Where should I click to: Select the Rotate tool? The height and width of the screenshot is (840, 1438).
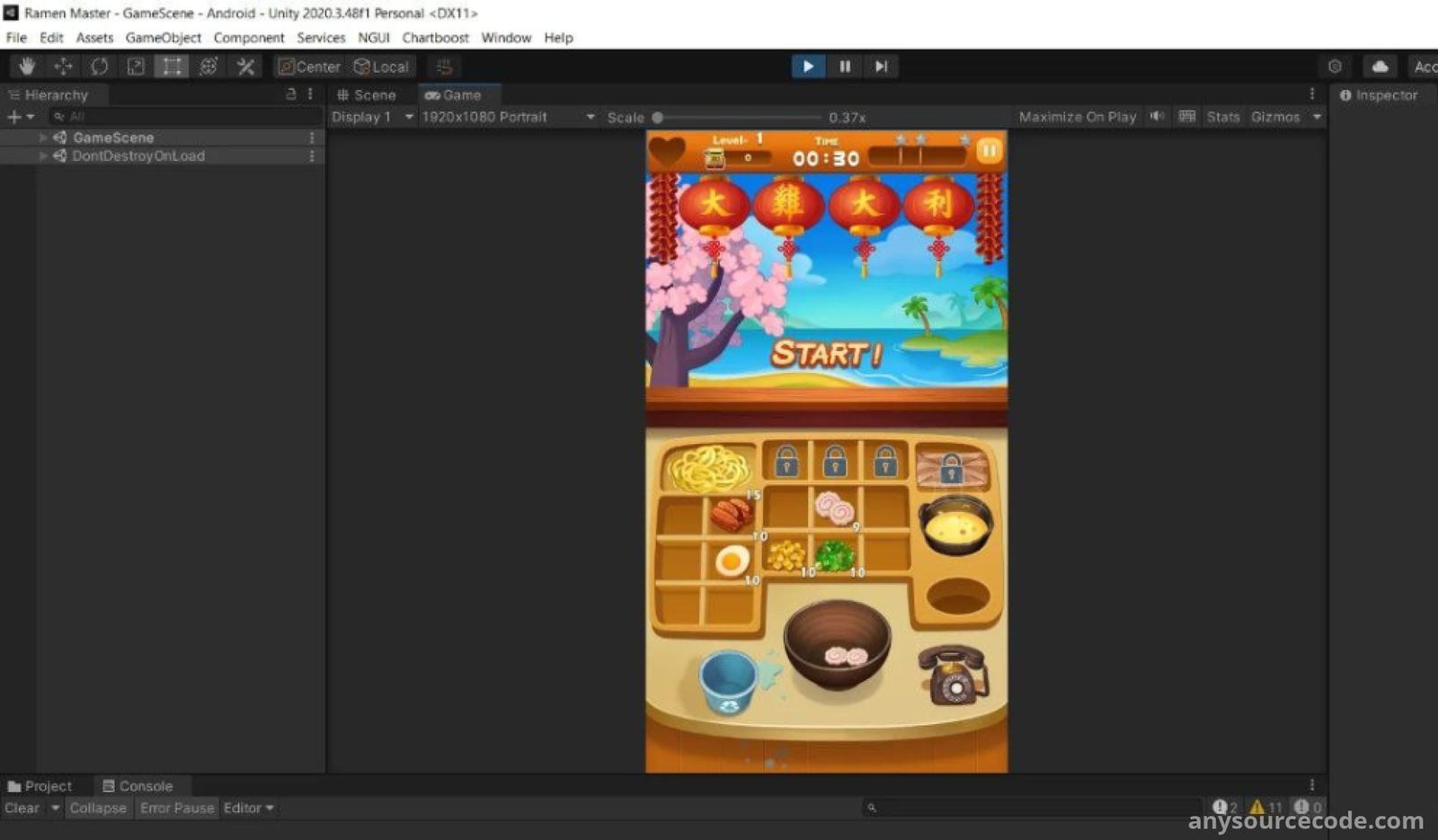pos(99,66)
